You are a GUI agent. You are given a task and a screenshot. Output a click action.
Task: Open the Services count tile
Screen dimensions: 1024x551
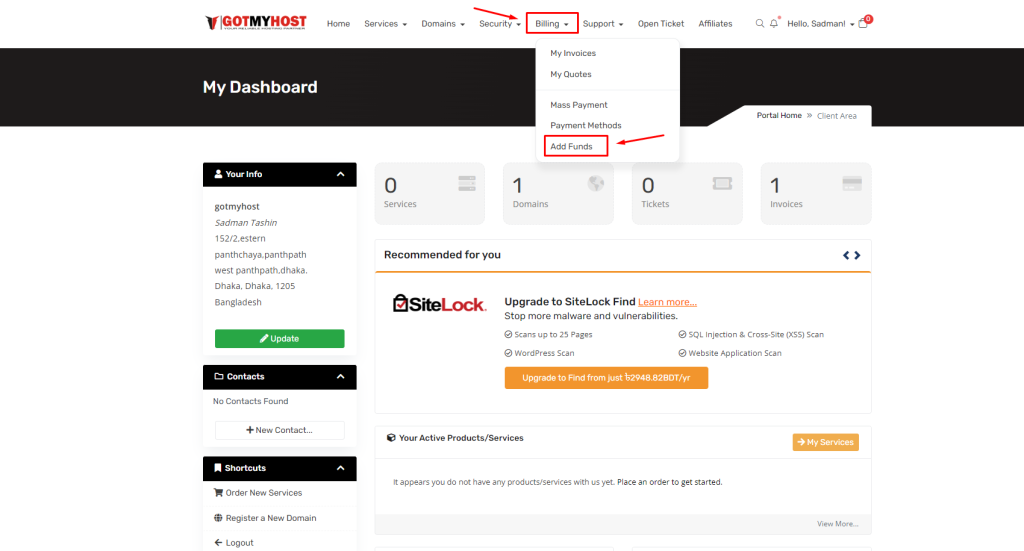click(429, 193)
